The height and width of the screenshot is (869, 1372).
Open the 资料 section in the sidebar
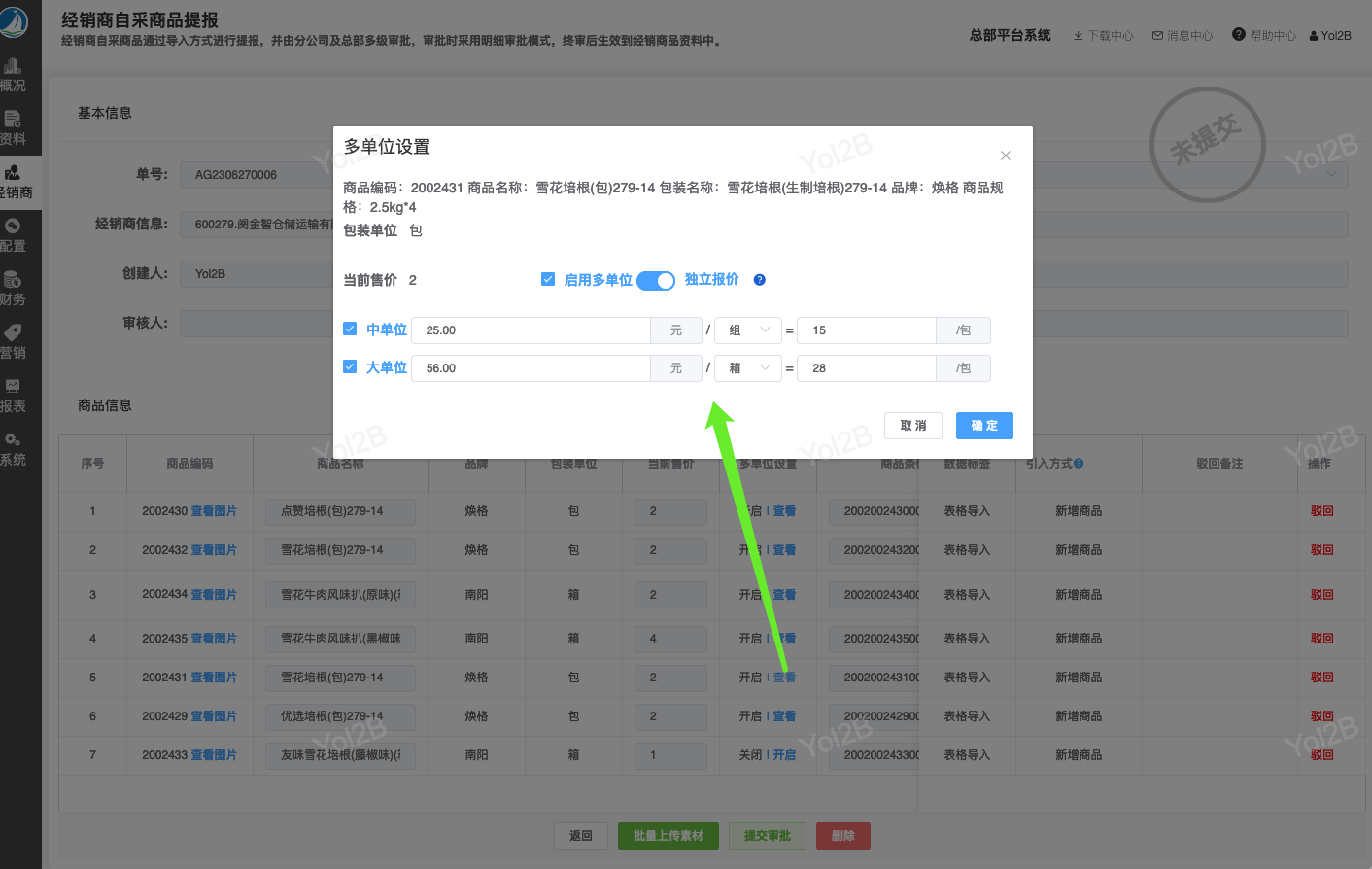point(14,129)
